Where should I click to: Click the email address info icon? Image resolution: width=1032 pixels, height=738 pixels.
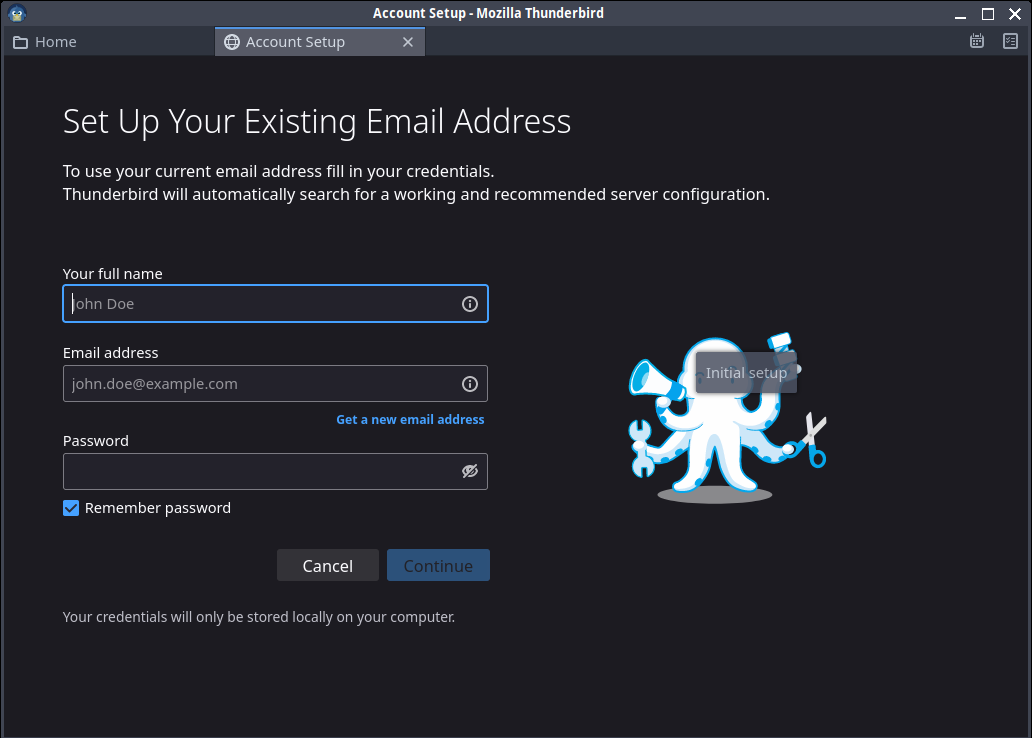click(x=469, y=384)
